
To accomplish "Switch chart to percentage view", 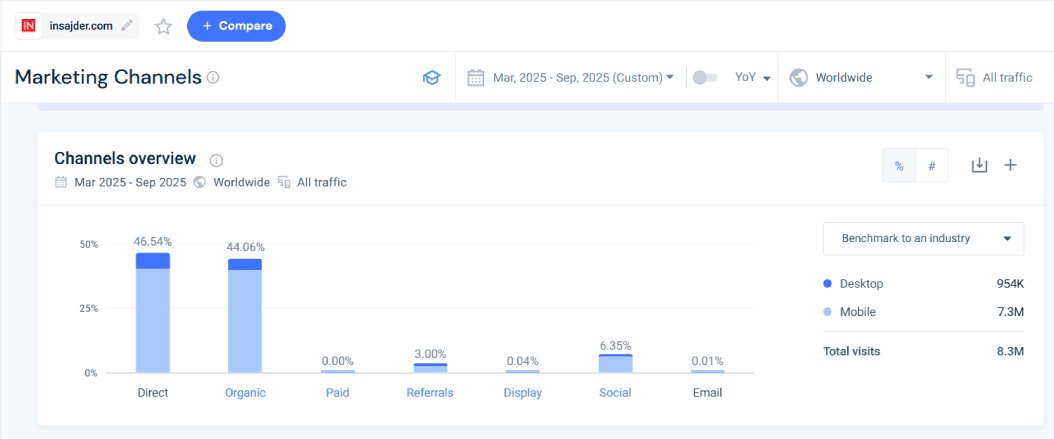I will 899,166.
